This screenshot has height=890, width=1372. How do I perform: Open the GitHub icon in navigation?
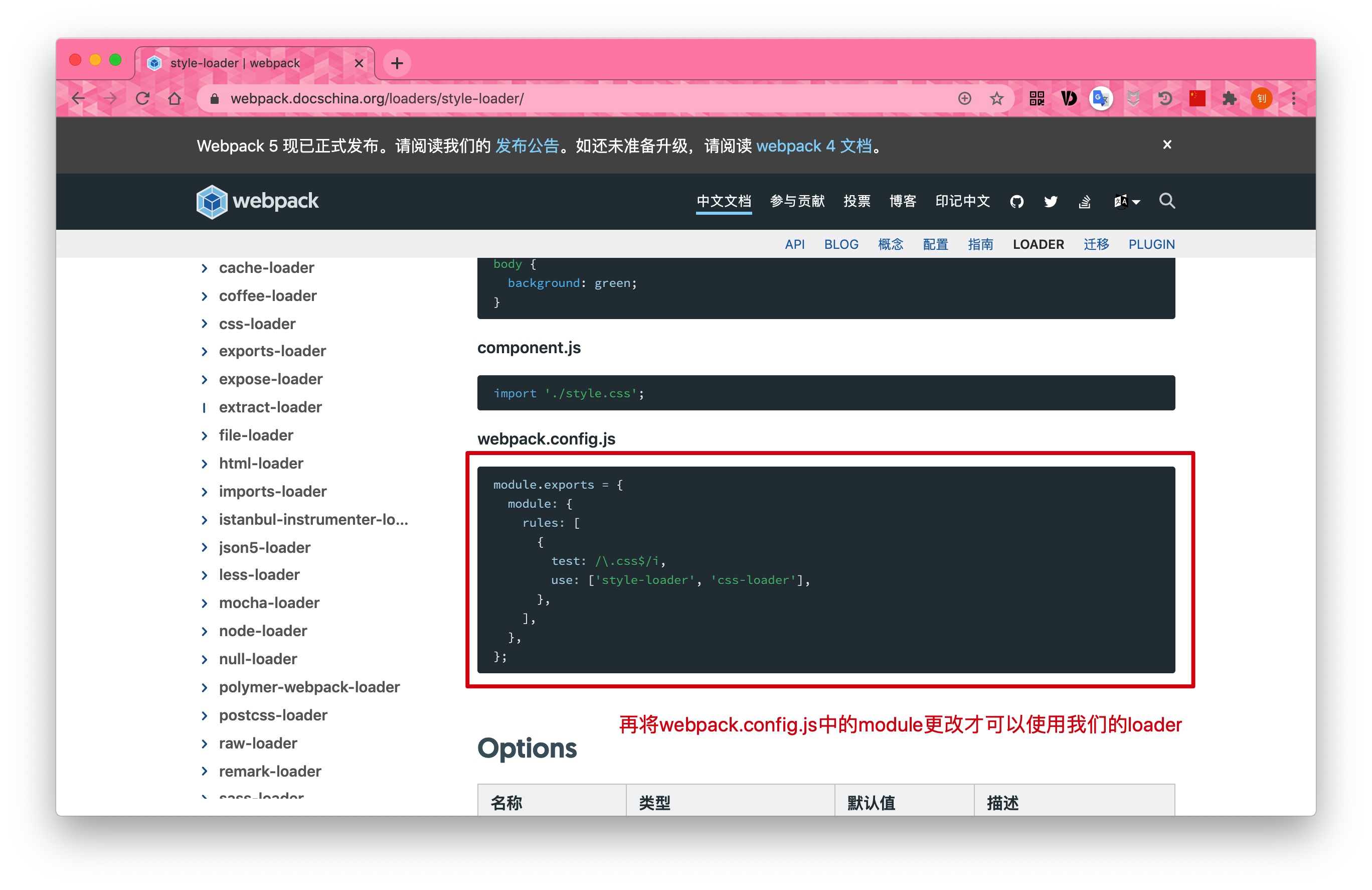point(1016,201)
